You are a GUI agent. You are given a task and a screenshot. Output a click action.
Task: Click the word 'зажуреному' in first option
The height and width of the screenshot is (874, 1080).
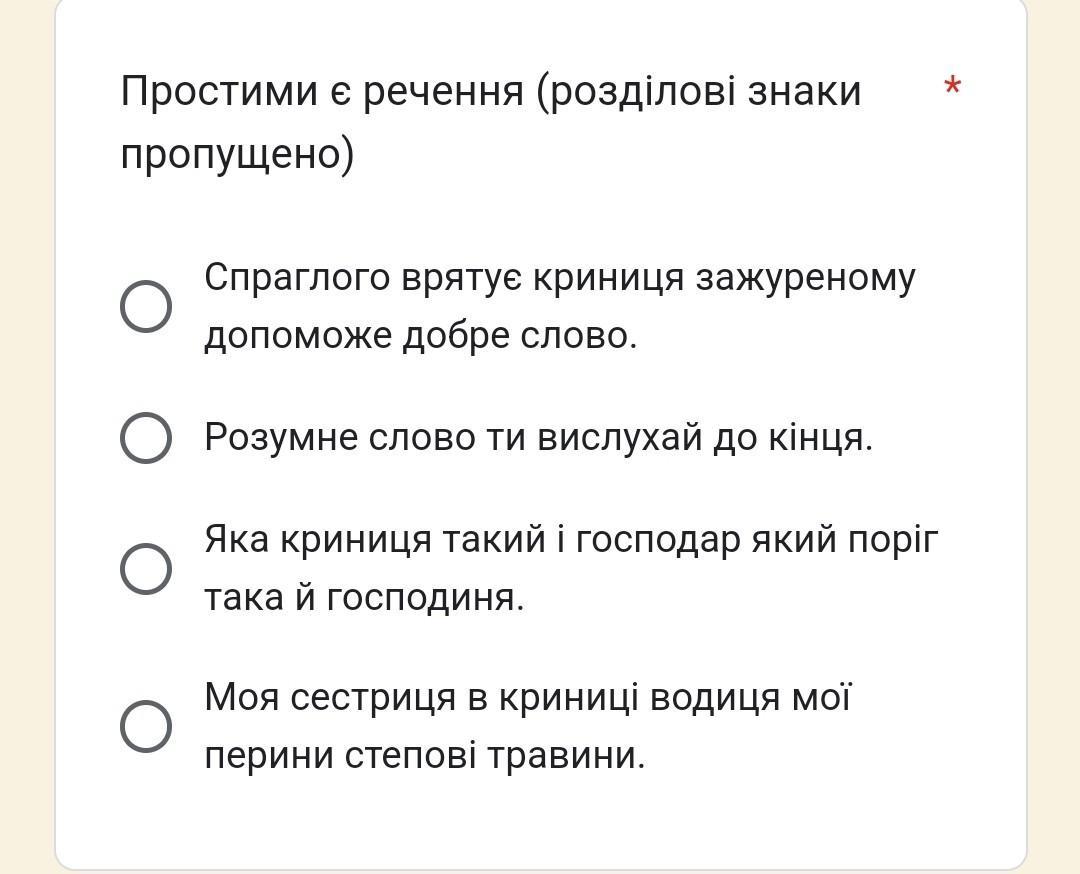click(x=805, y=277)
